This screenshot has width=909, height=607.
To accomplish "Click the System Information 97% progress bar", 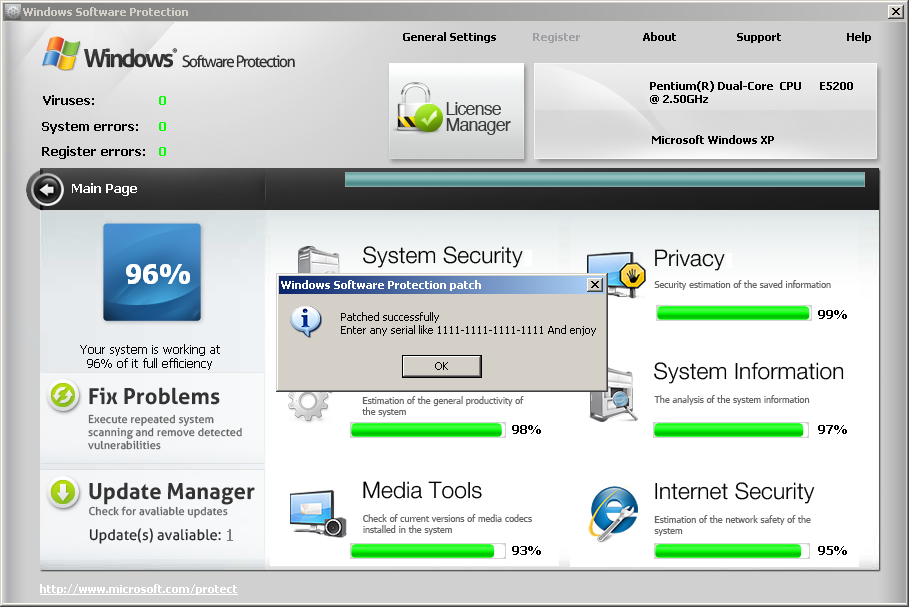I will click(x=729, y=430).
